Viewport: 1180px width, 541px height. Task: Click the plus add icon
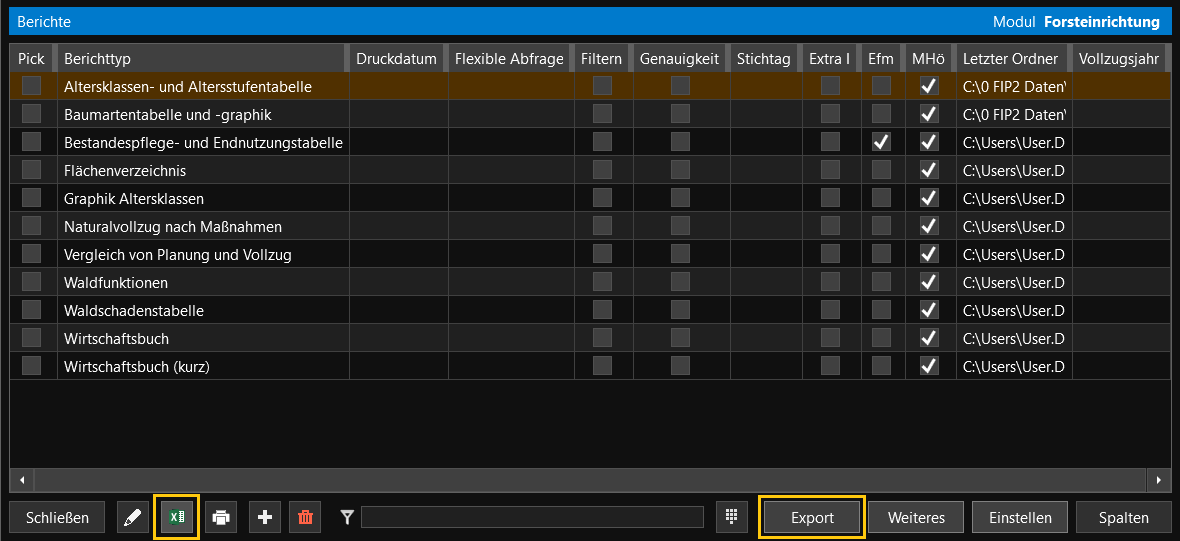(x=264, y=517)
